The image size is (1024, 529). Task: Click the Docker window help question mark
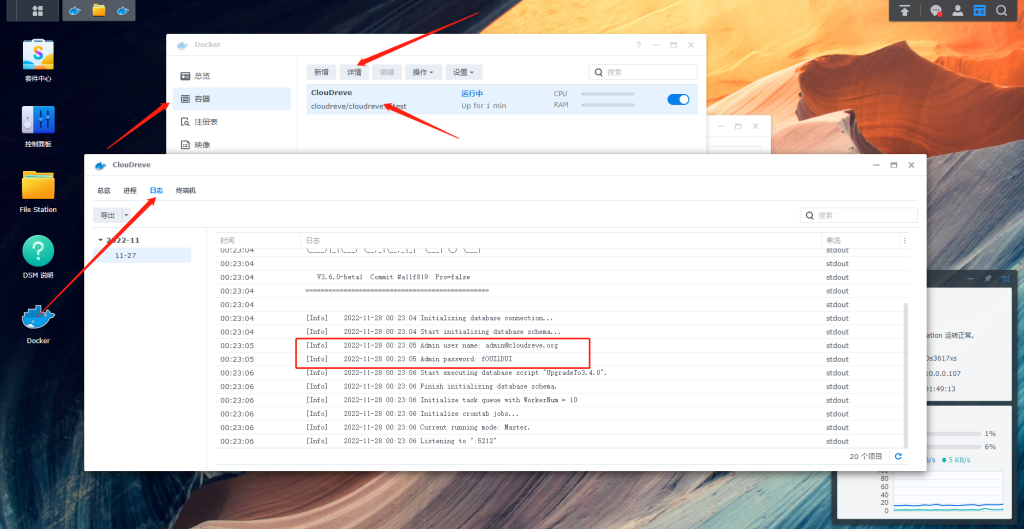638,45
